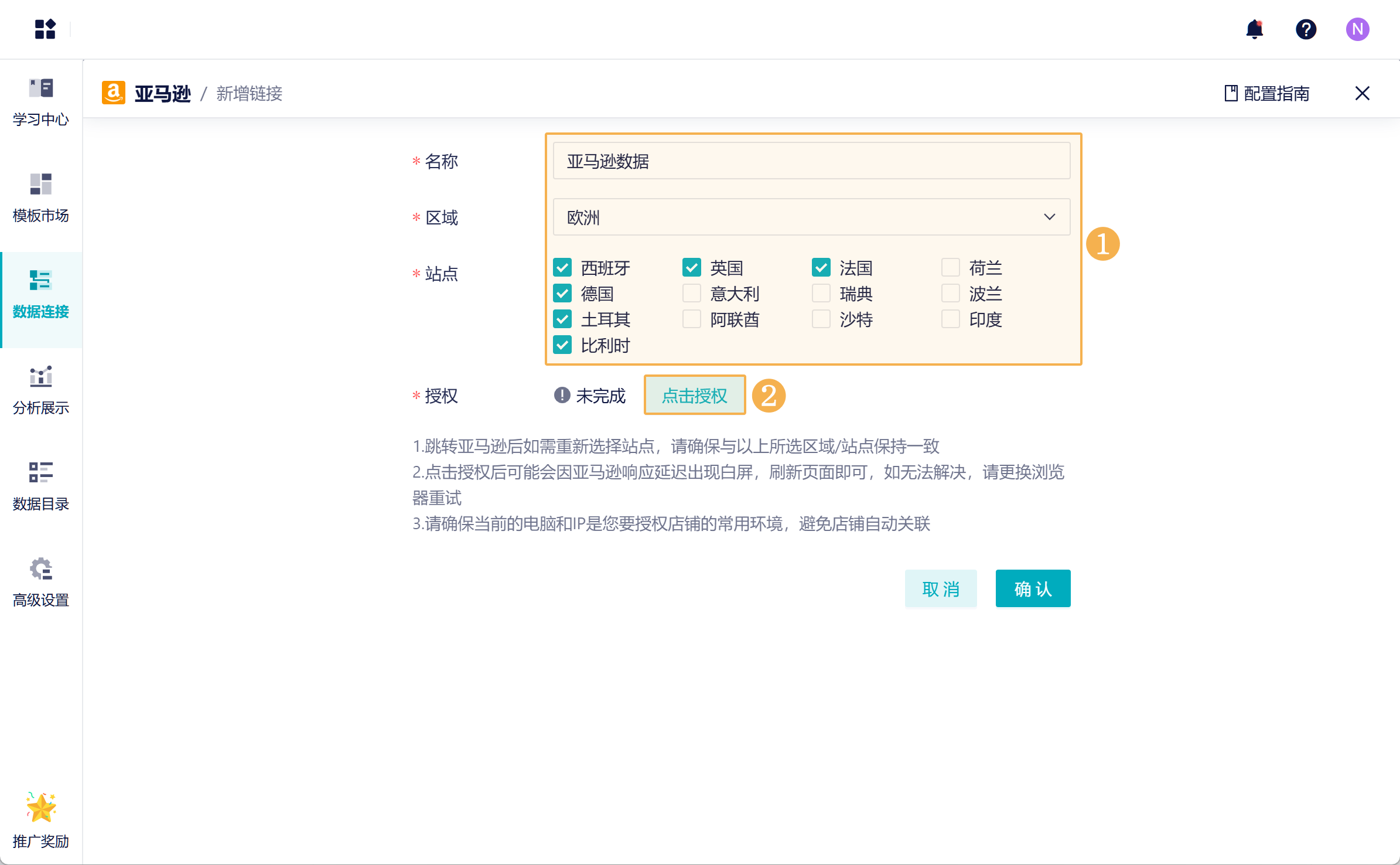Click the 区域 dropdown chevron arrow
Screen dimensions: 1400x865
pos(1049,217)
